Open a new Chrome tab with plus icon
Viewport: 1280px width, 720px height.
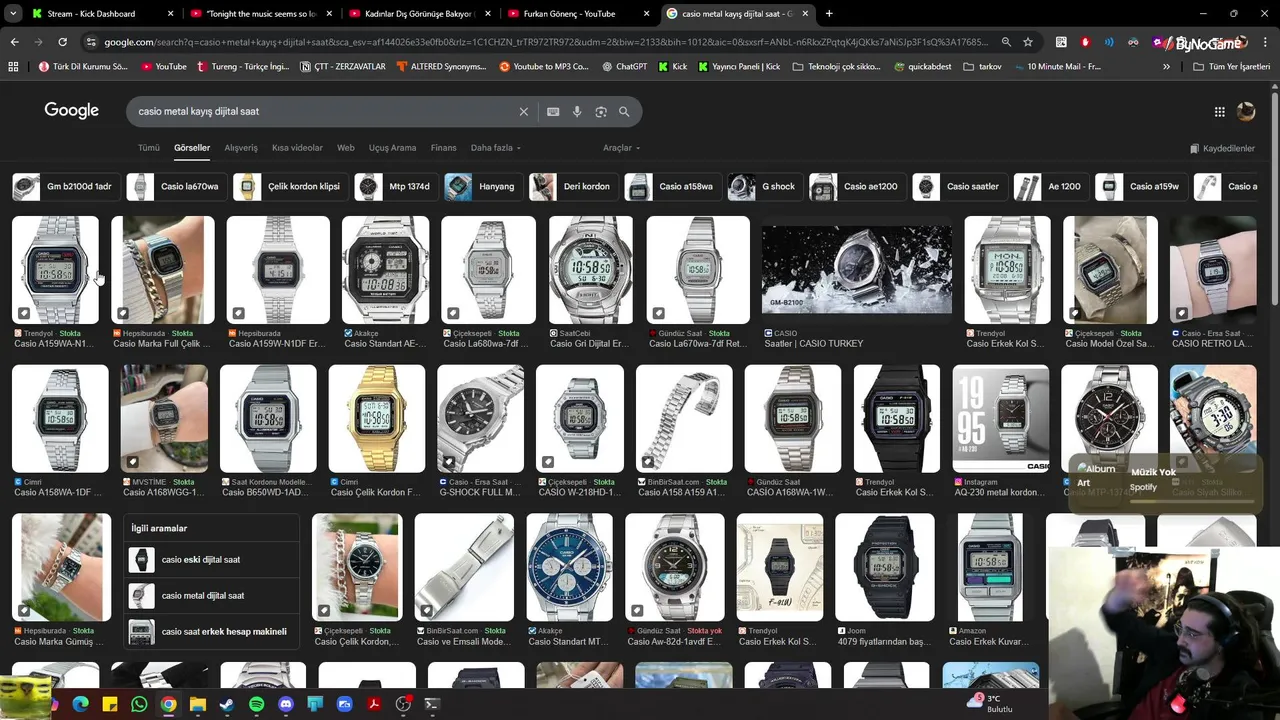pyautogui.click(x=829, y=14)
